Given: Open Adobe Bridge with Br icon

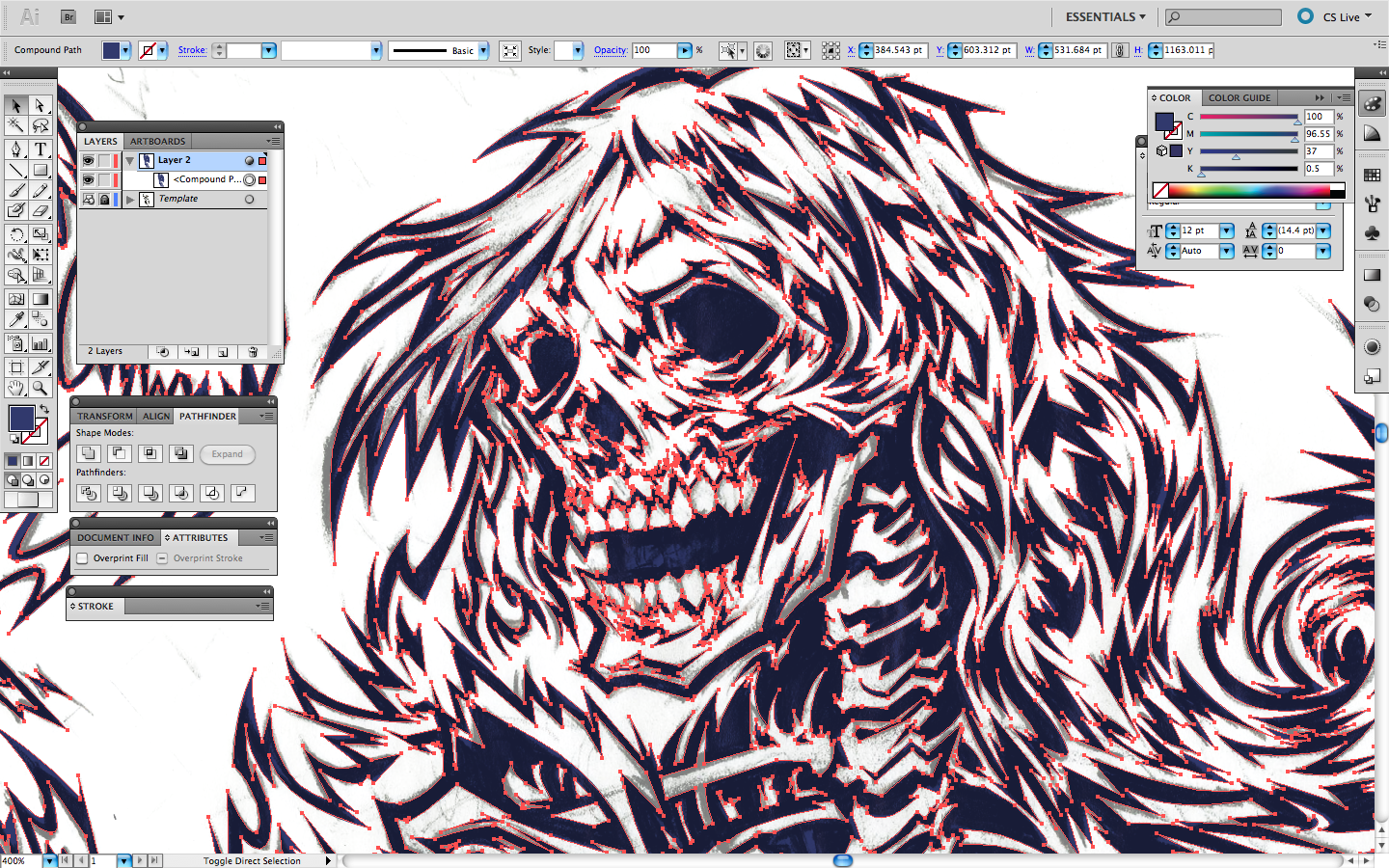Looking at the screenshot, I should 68,16.
